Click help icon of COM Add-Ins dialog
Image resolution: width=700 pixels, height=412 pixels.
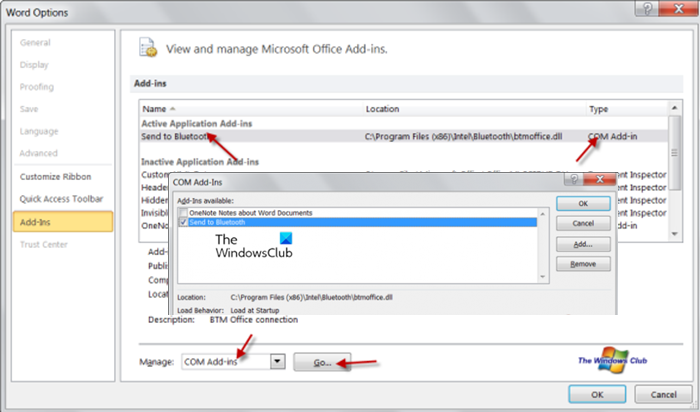coord(574,179)
